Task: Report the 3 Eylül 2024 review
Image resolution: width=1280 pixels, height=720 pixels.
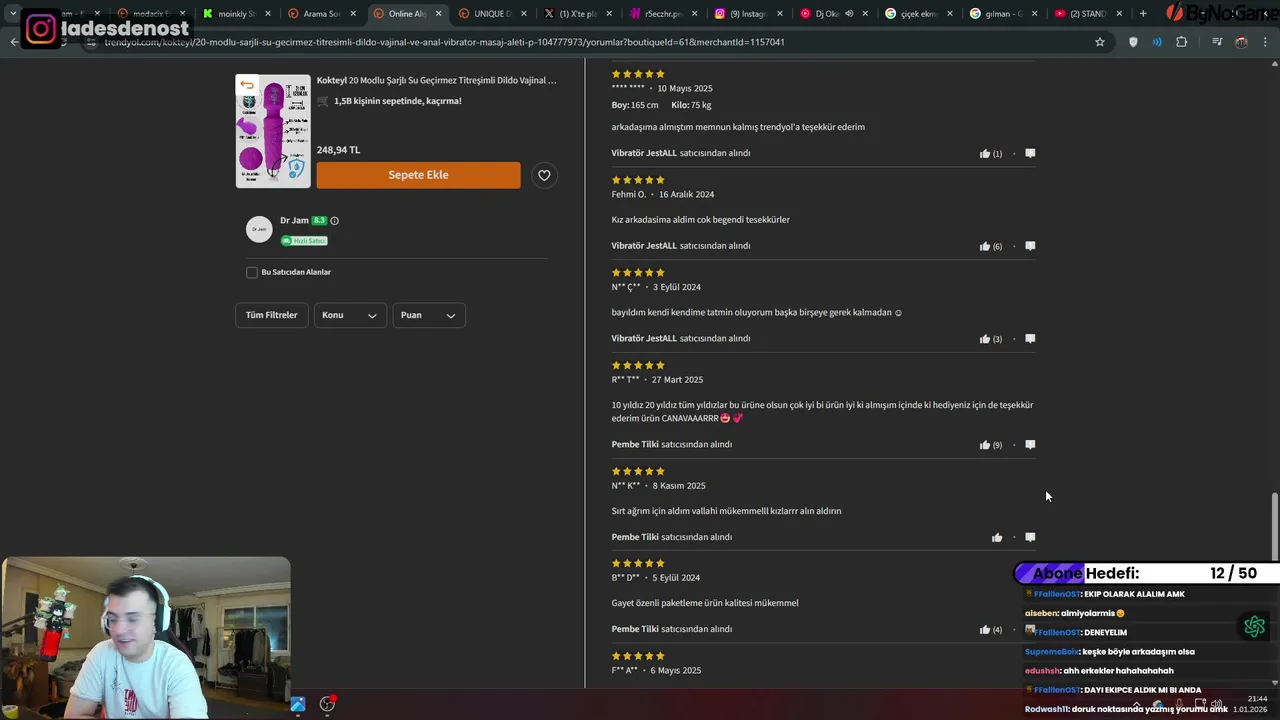Action: pyautogui.click(x=1030, y=338)
